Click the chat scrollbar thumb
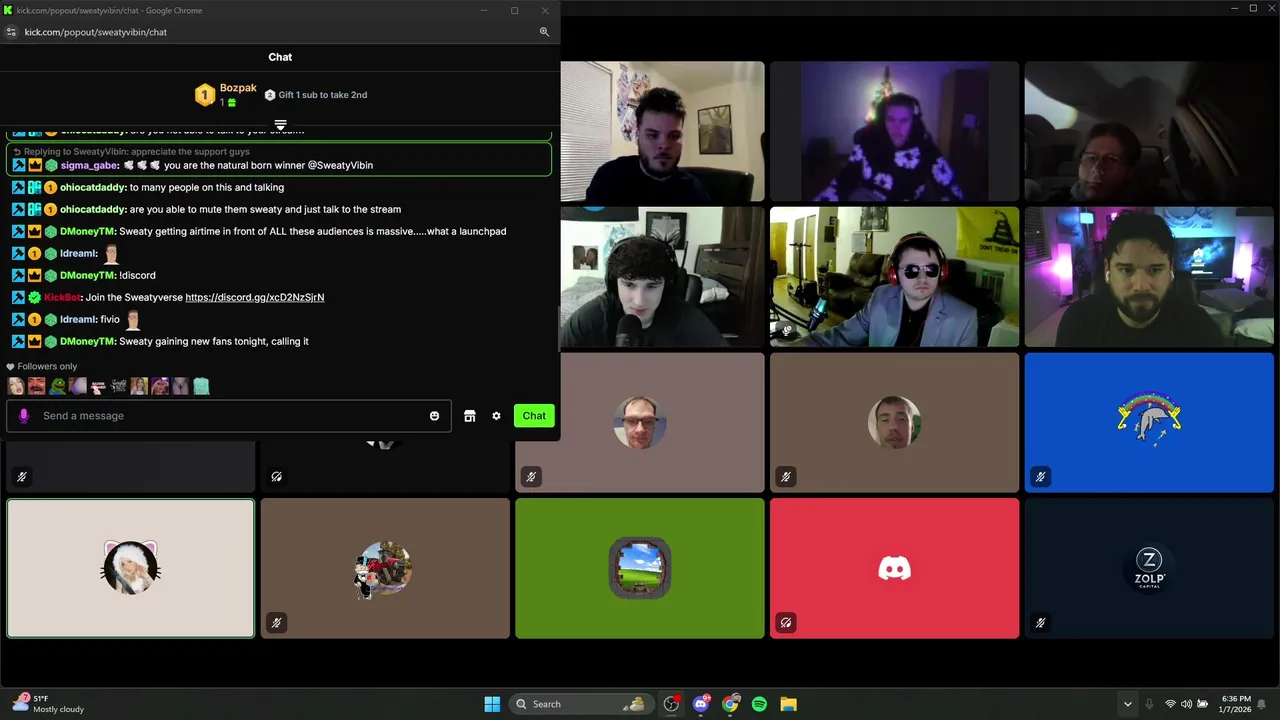This screenshot has width=1280, height=720. [x=558, y=330]
